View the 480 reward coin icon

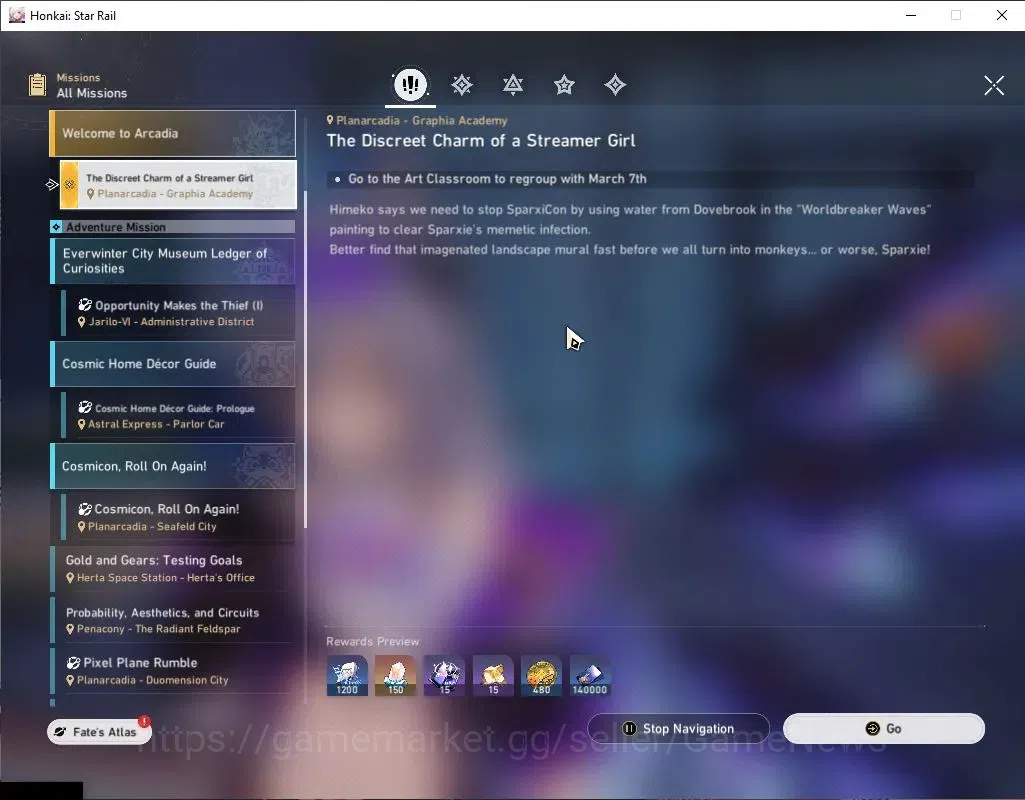pyautogui.click(x=541, y=676)
